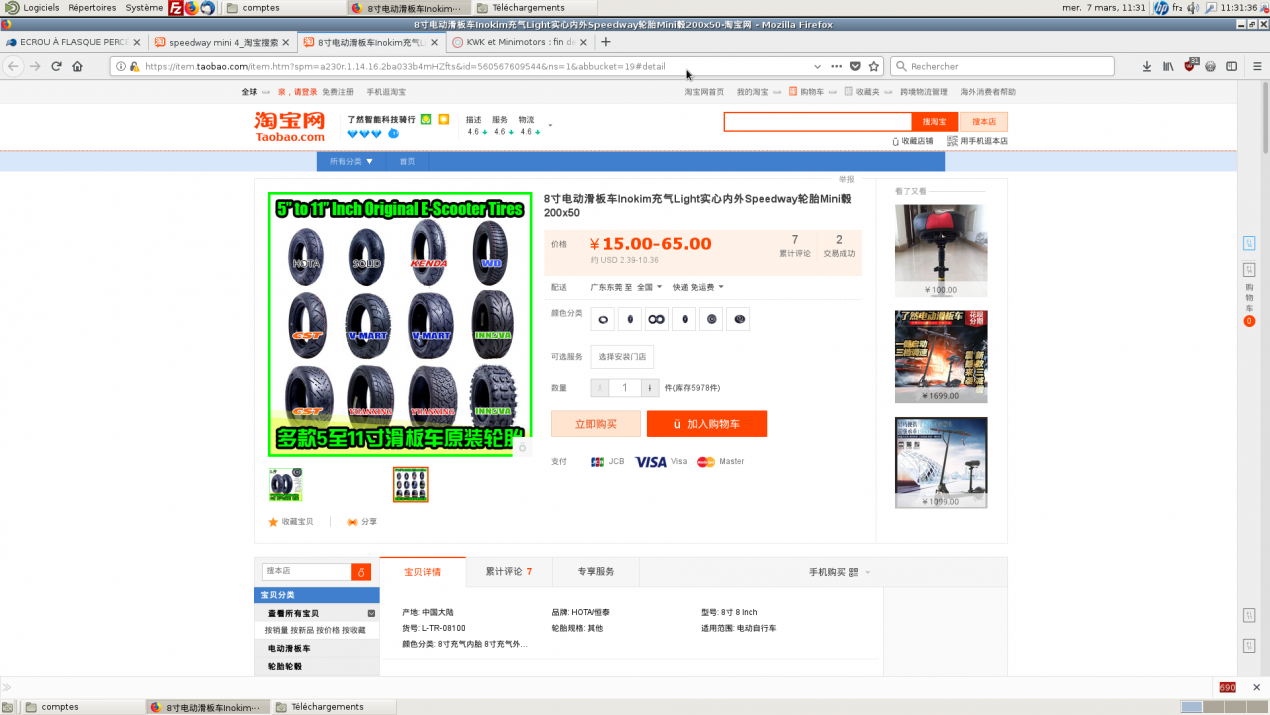Click the site info icon in address bar
Viewport: 1270px width, 715px height.
click(121, 66)
